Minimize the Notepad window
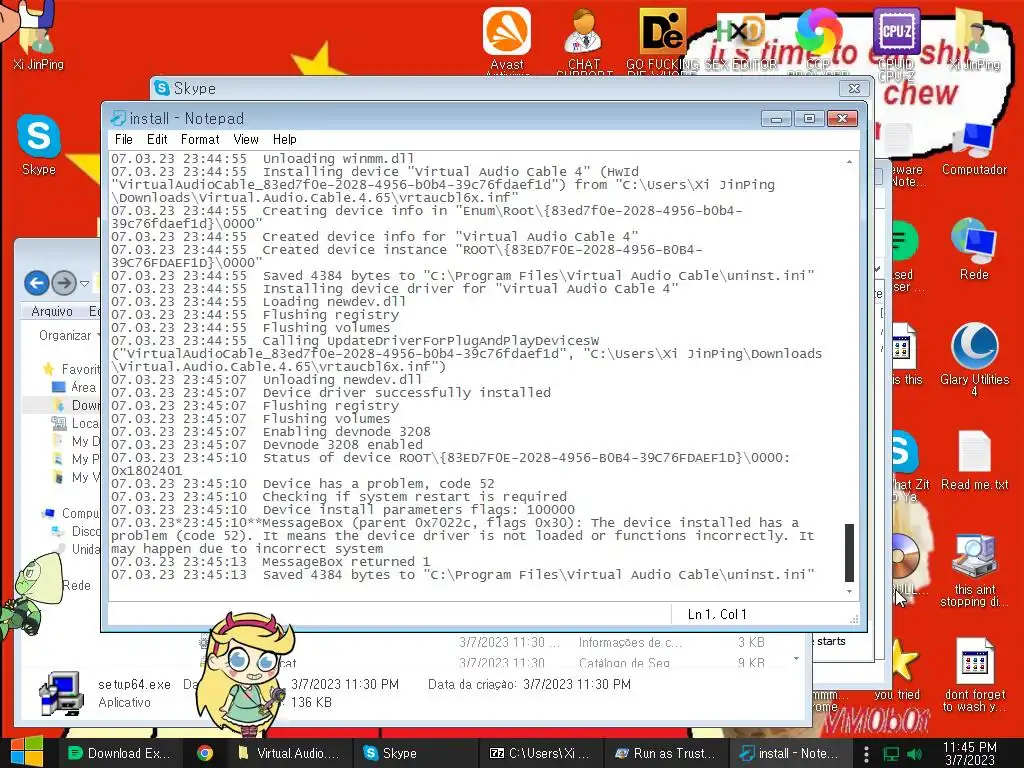The width and height of the screenshot is (1024, 768). point(776,119)
